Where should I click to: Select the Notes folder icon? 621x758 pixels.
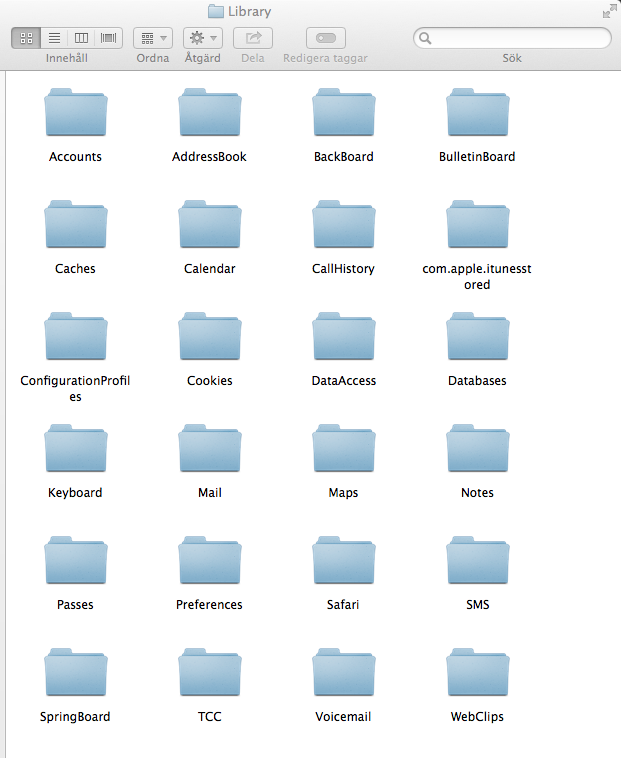click(477, 448)
